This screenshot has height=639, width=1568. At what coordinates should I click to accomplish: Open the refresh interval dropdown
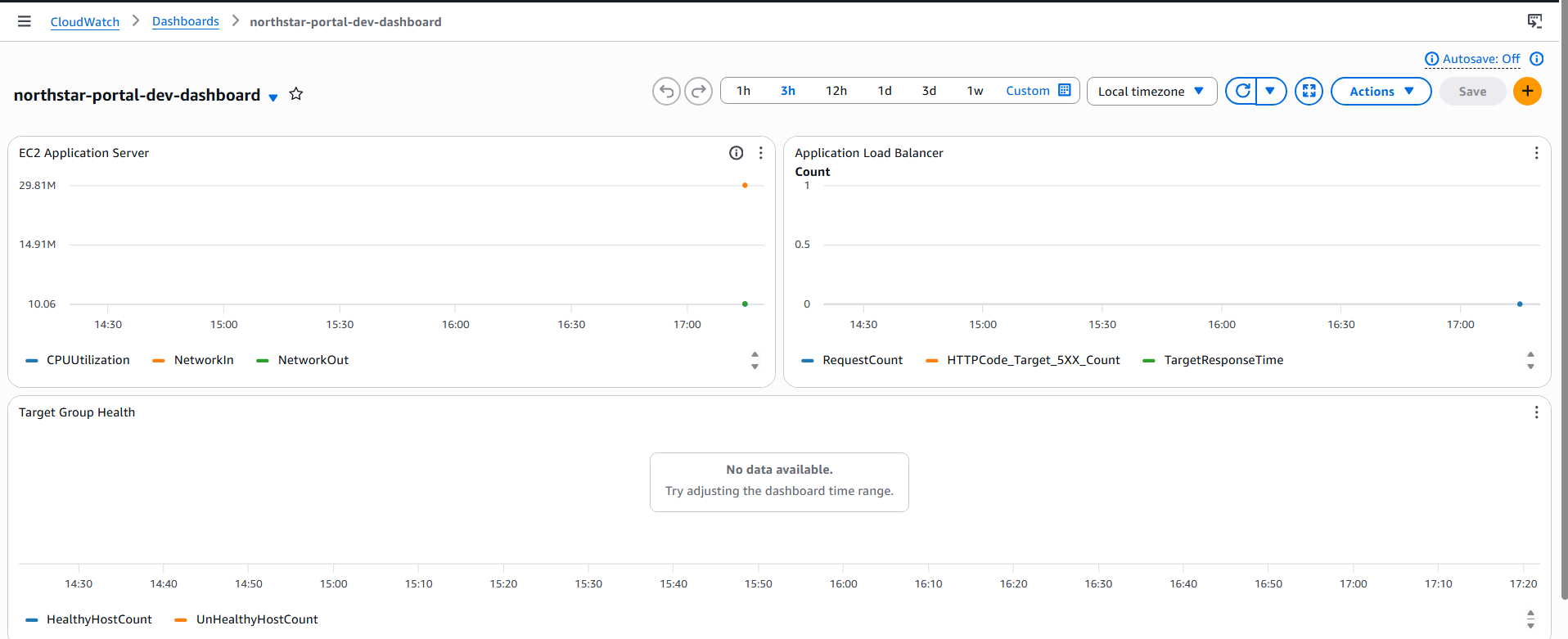click(1271, 91)
